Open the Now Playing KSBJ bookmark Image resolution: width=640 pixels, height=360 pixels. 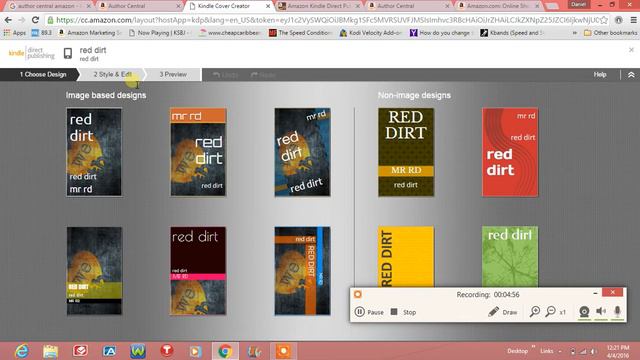(160, 33)
